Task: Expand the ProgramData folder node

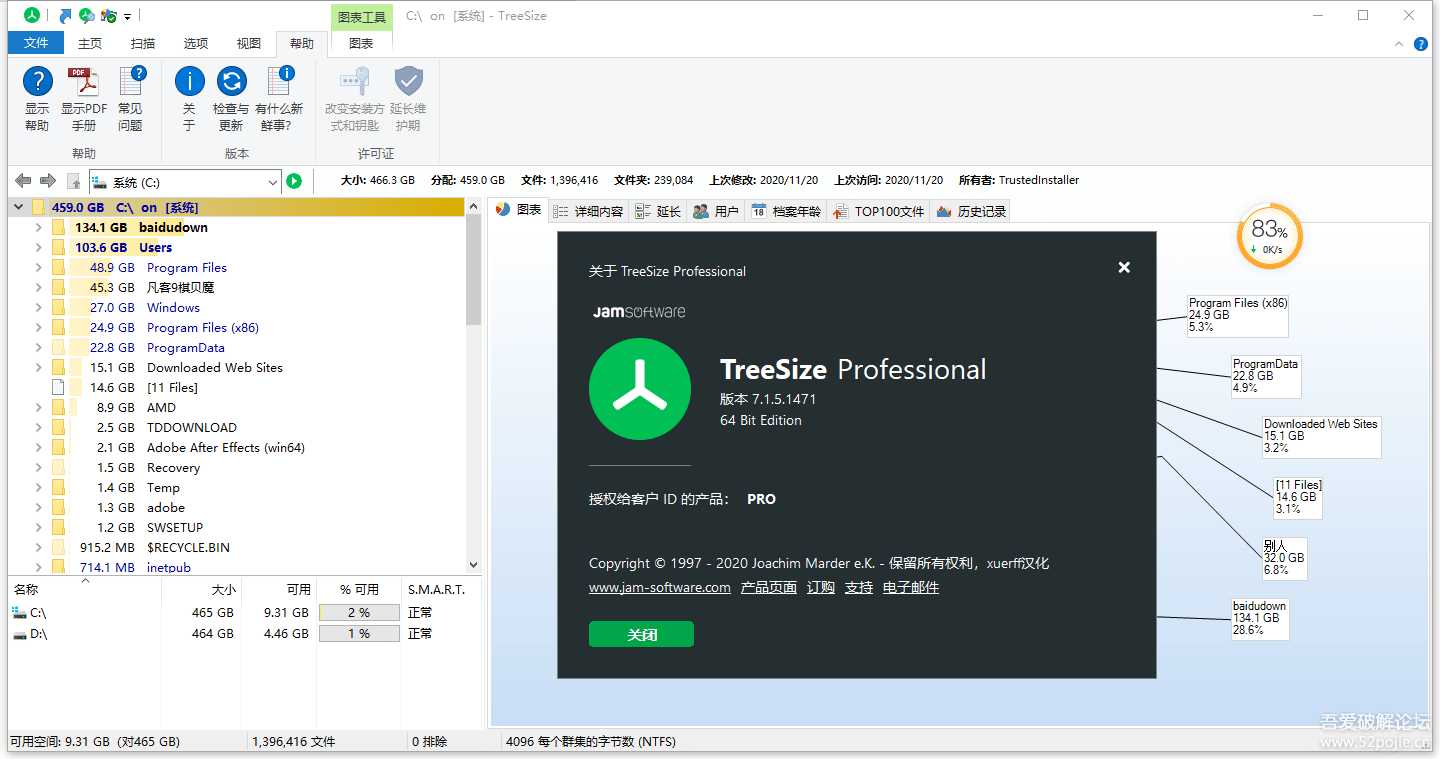Action: point(38,347)
